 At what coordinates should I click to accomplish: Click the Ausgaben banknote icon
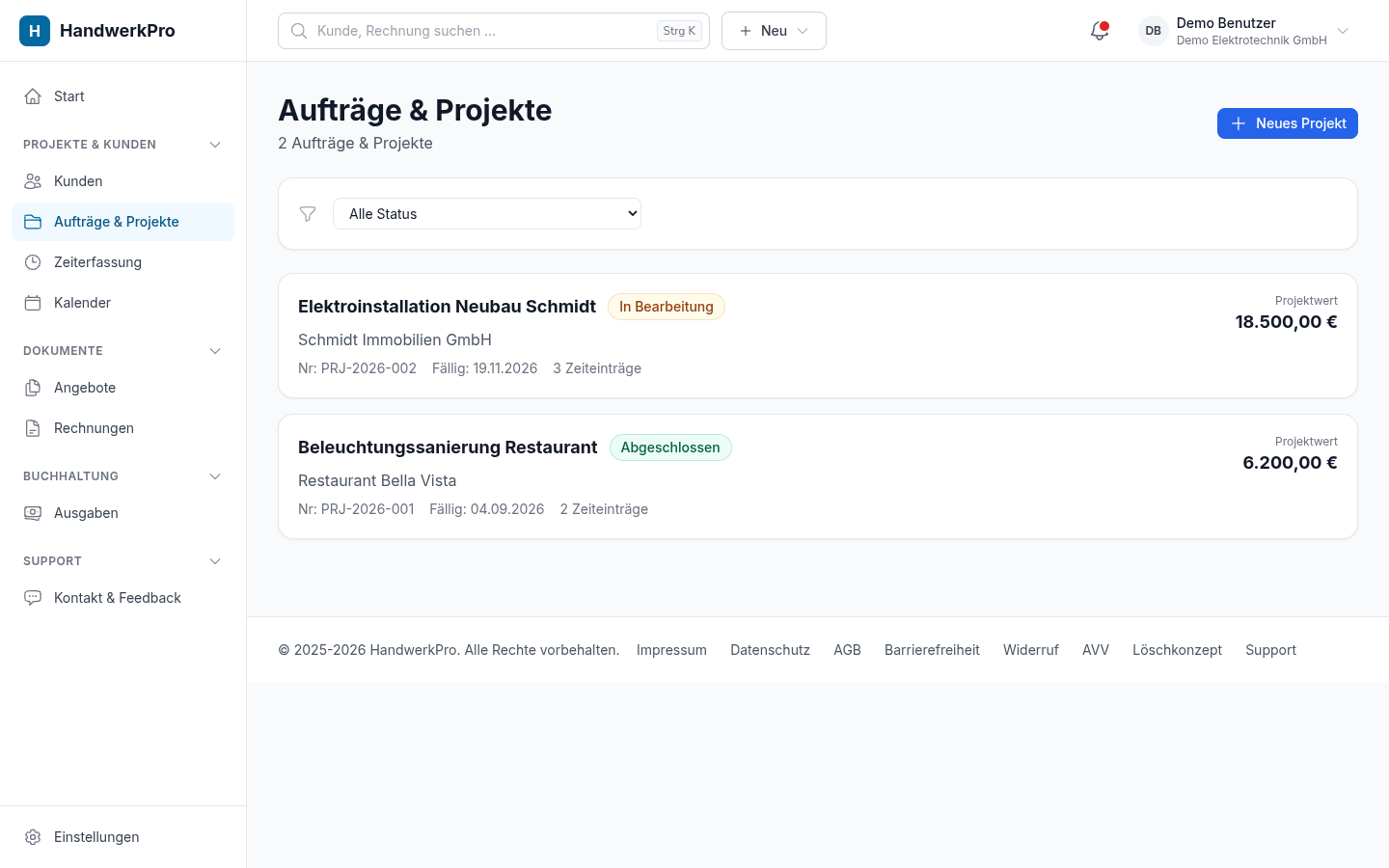click(33, 513)
